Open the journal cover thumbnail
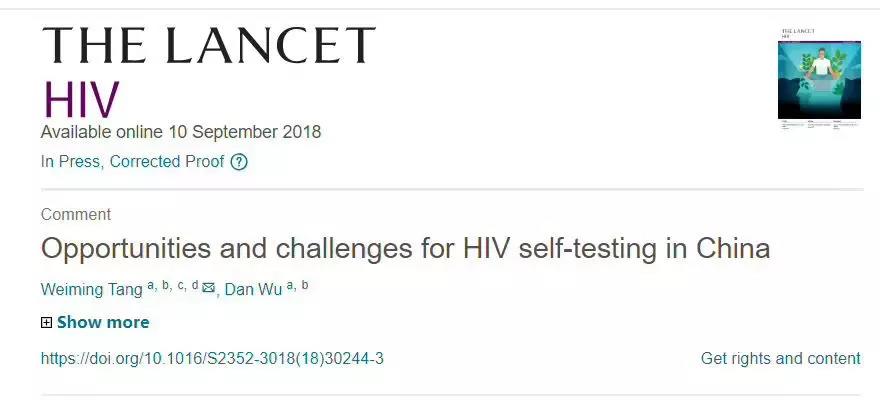The image size is (880, 400). tap(819, 78)
